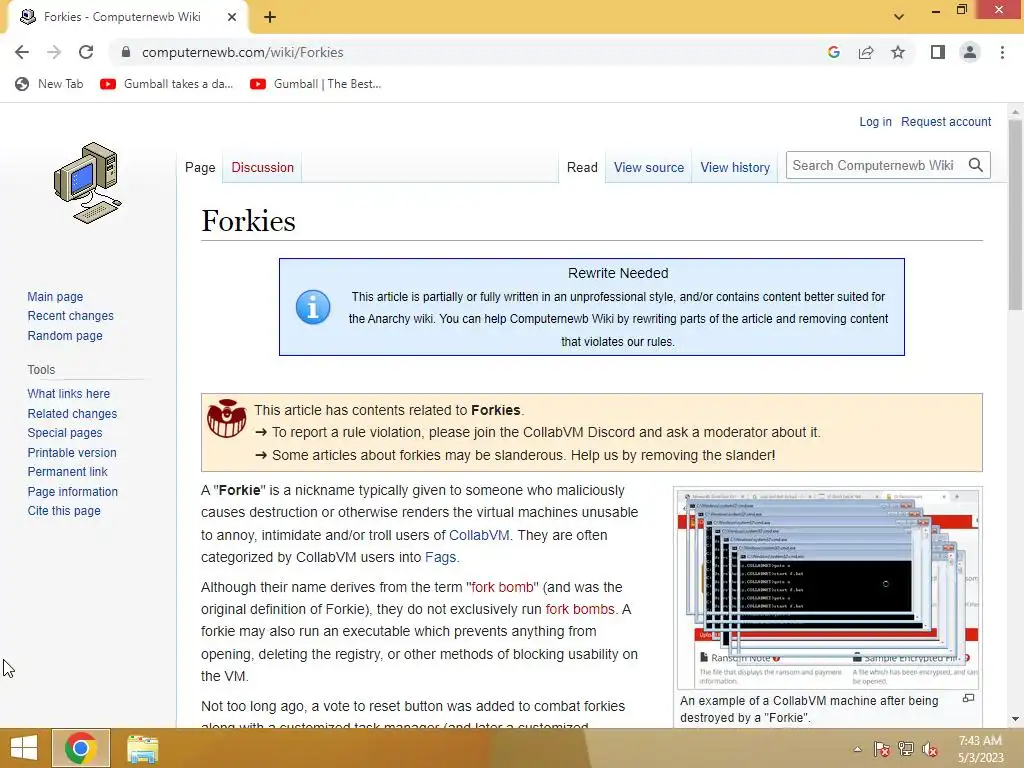1024x768 pixels.
Task: Switch to the Discussion tab
Action: [263, 167]
